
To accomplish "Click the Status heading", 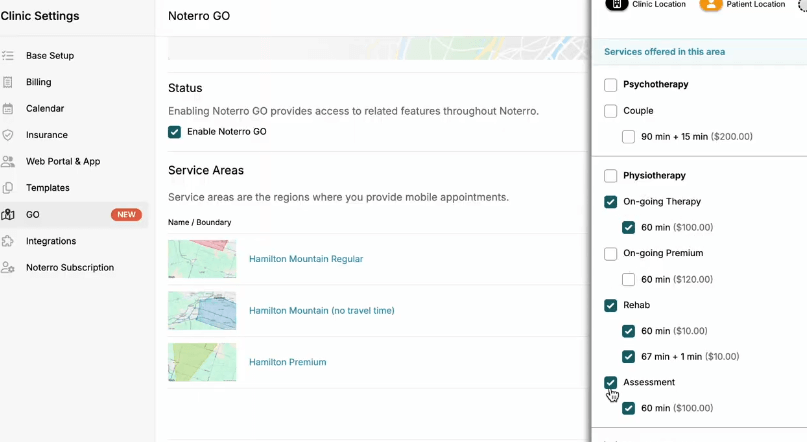I will (x=185, y=88).
